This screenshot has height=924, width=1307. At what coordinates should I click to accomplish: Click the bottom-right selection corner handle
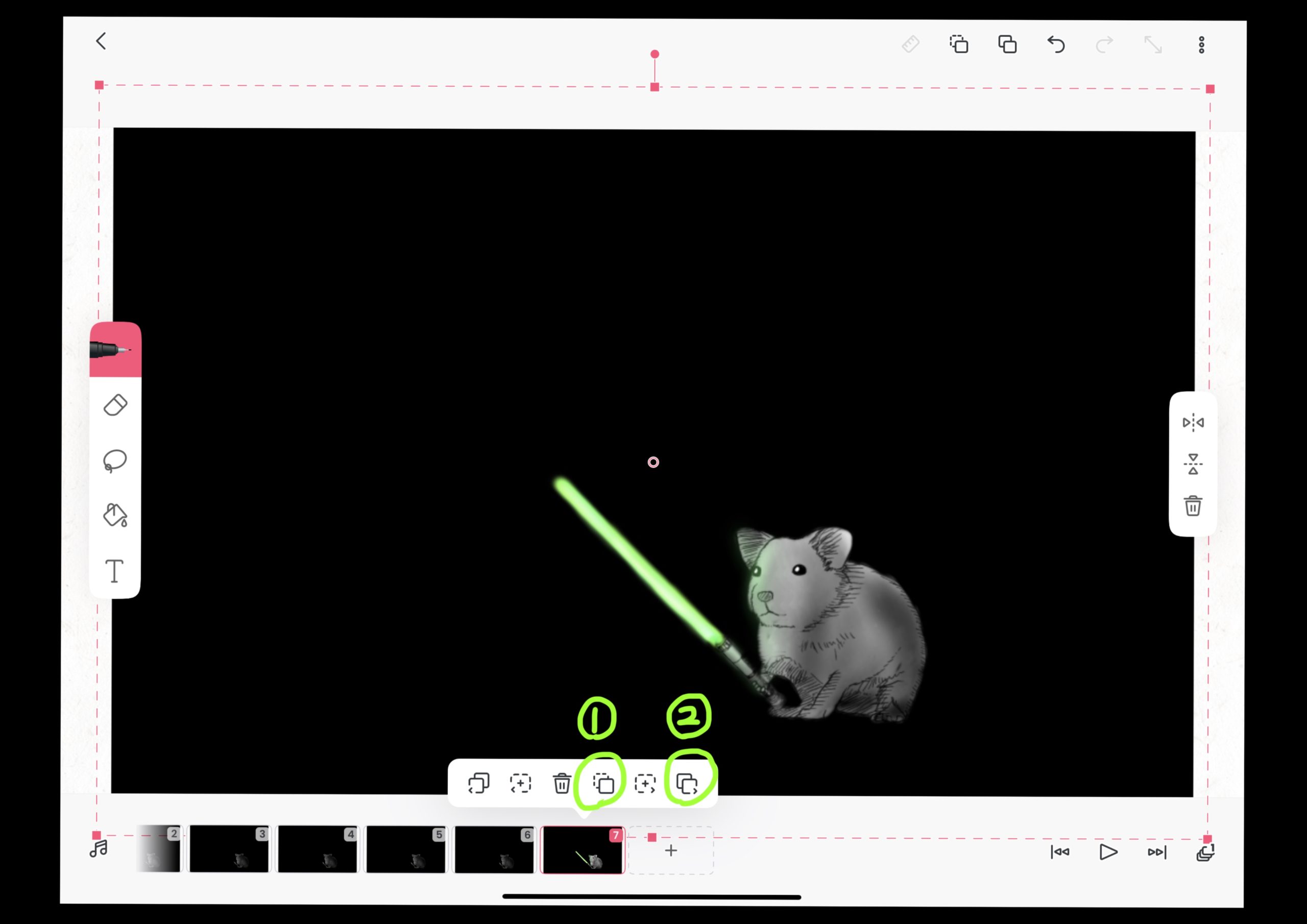(1207, 839)
